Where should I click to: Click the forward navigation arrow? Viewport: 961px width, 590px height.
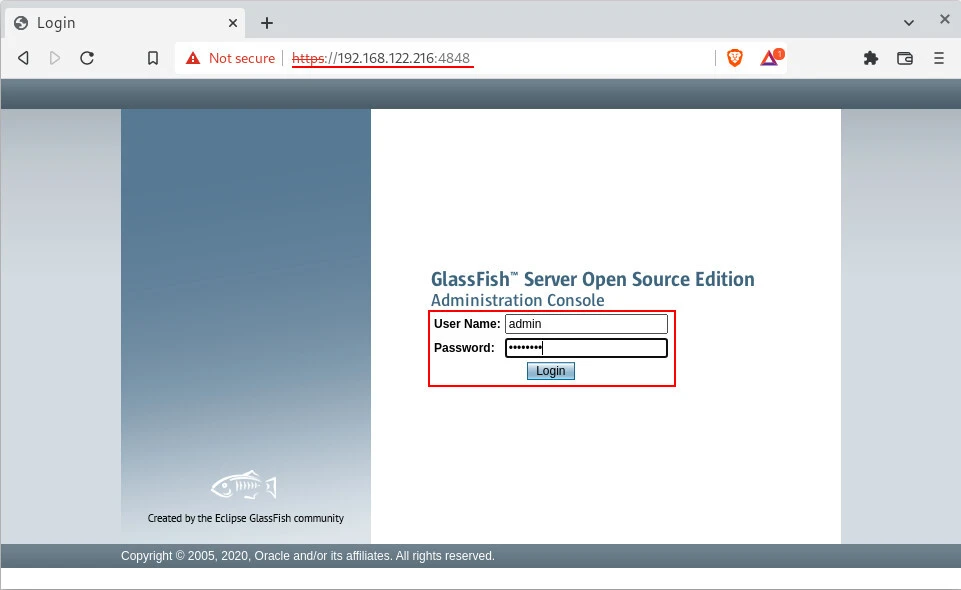point(55,58)
